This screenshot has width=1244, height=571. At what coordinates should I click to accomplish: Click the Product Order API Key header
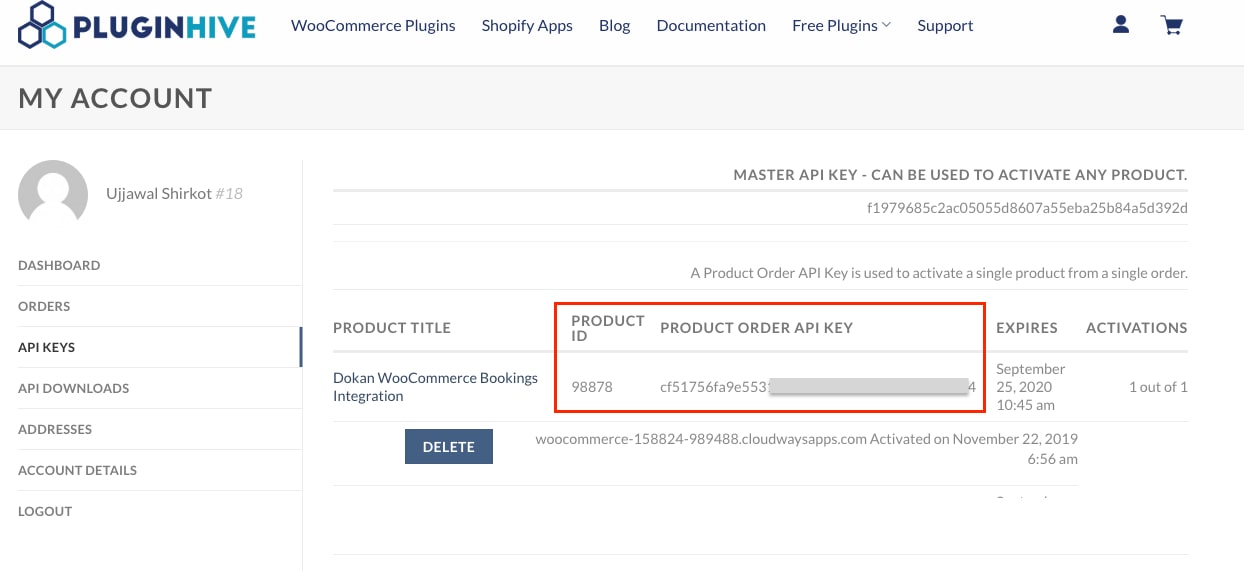pos(756,328)
